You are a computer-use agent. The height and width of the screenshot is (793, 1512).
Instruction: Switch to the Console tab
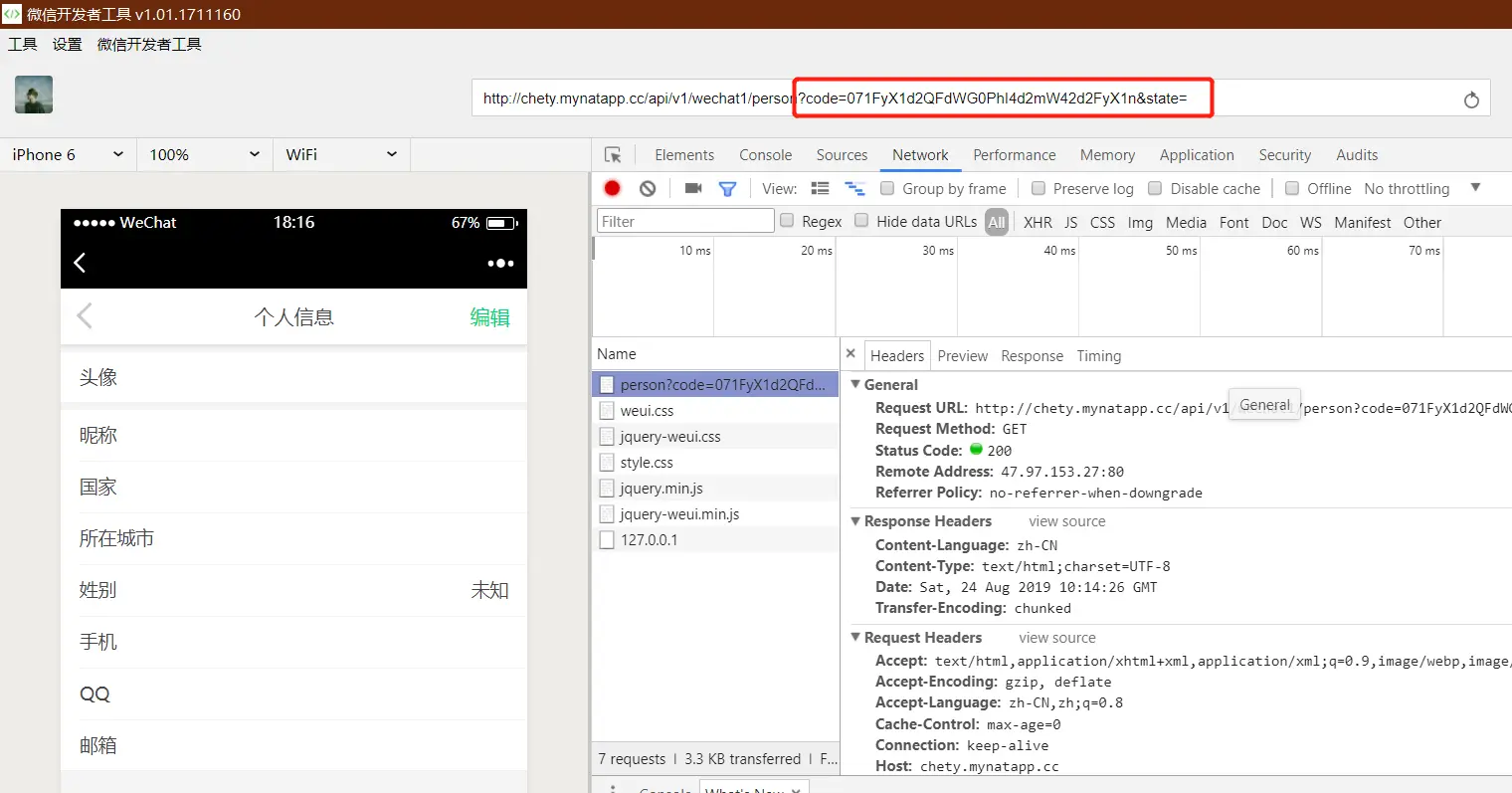(x=766, y=155)
